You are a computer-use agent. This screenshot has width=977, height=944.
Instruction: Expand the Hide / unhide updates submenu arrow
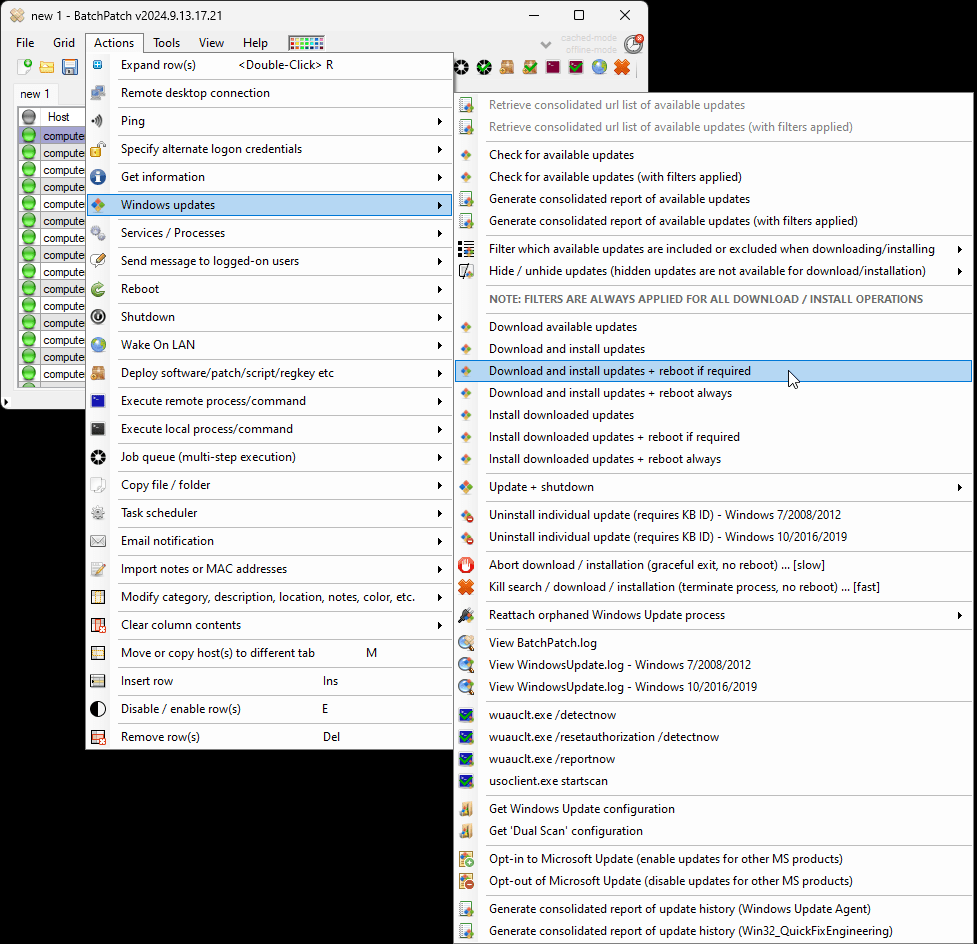960,272
